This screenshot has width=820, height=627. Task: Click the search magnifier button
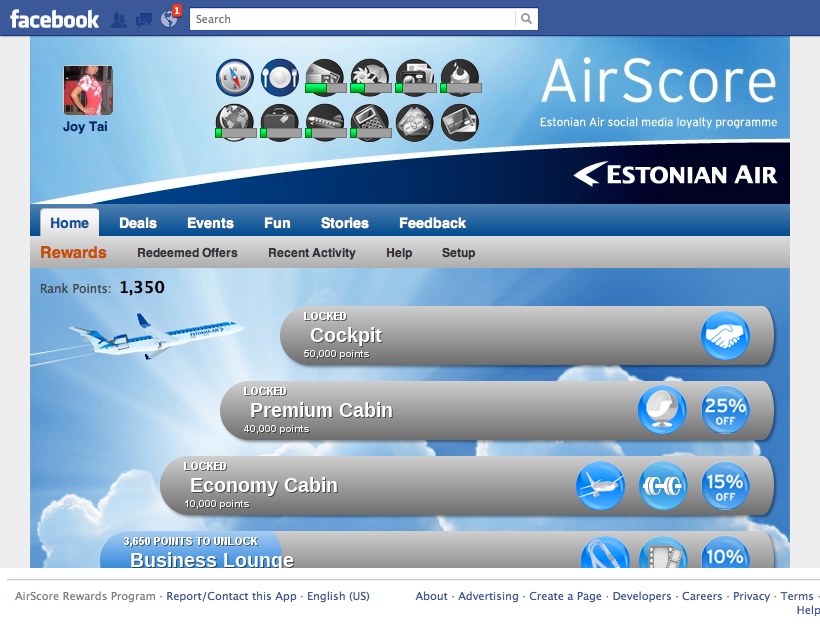tap(527, 19)
